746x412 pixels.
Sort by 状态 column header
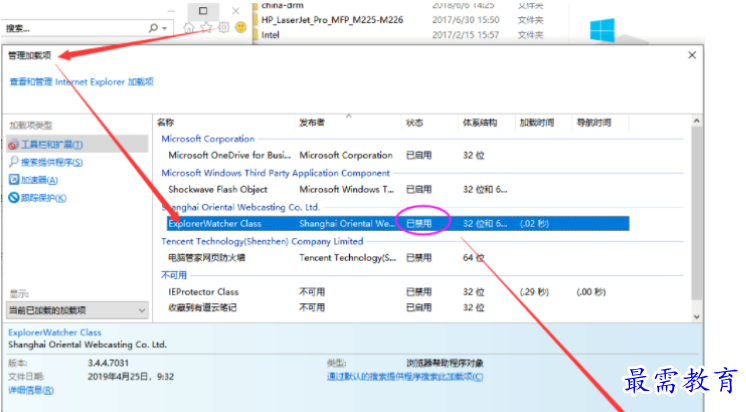click(414, 123)
